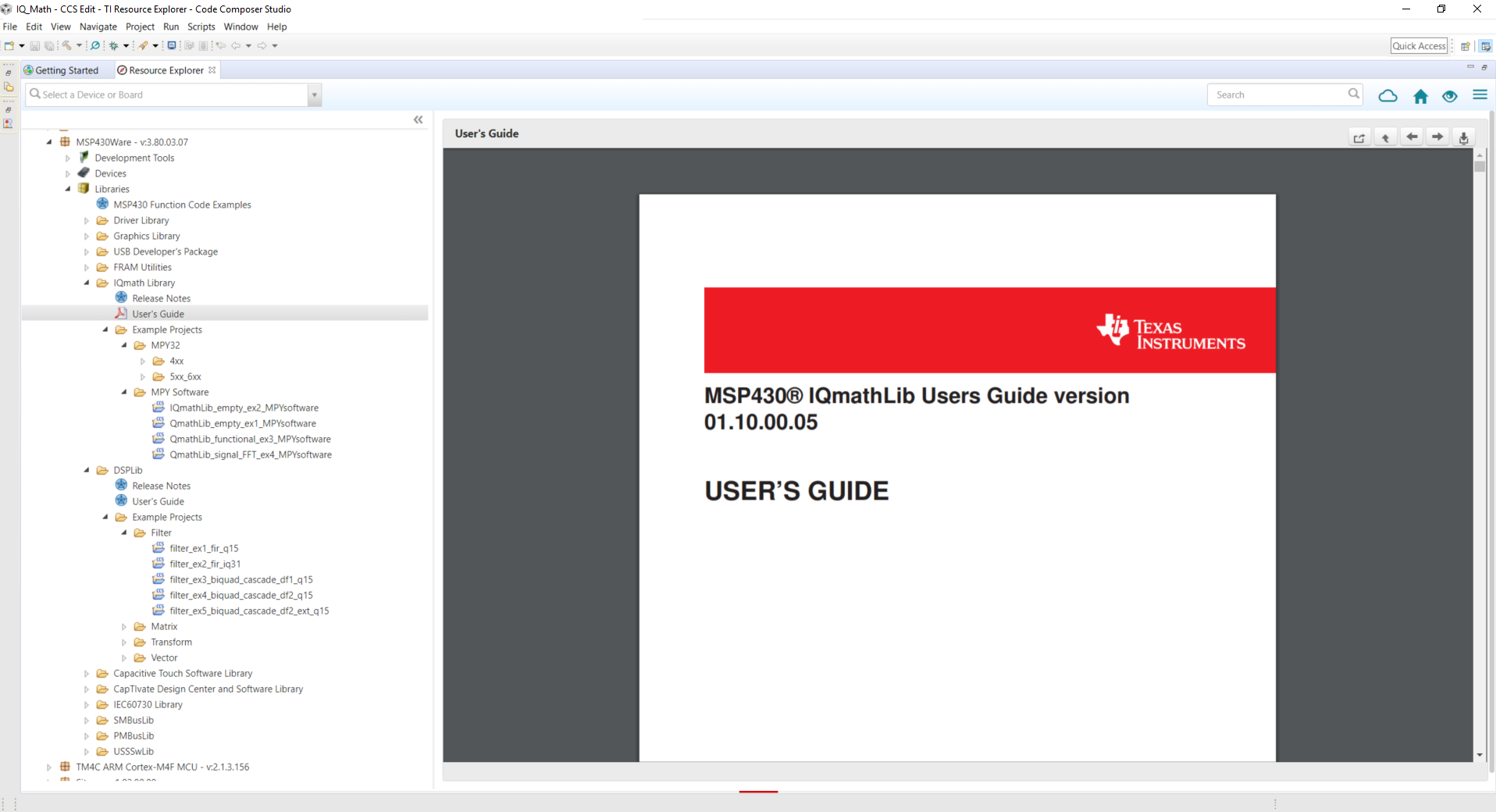Click the Select a Device or Board field
Image resolution: width=1496 pixels, height=812 pixels.
[x=167, y=95]
